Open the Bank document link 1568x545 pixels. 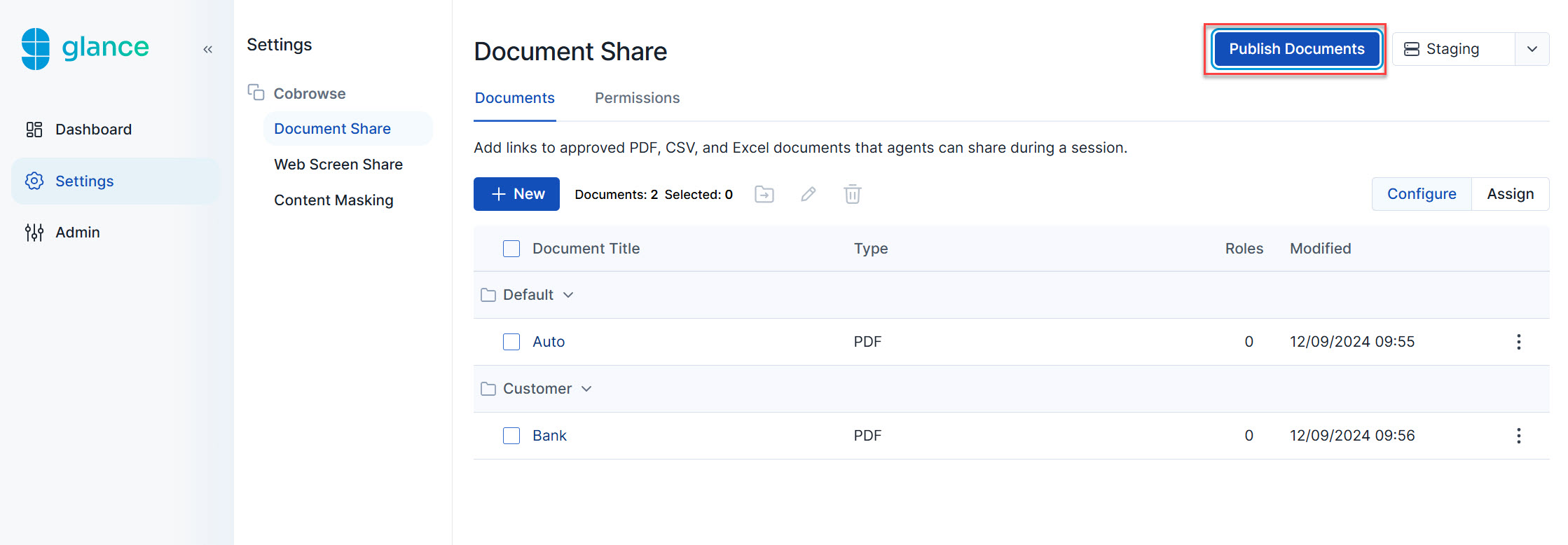(x=549, y=436)
